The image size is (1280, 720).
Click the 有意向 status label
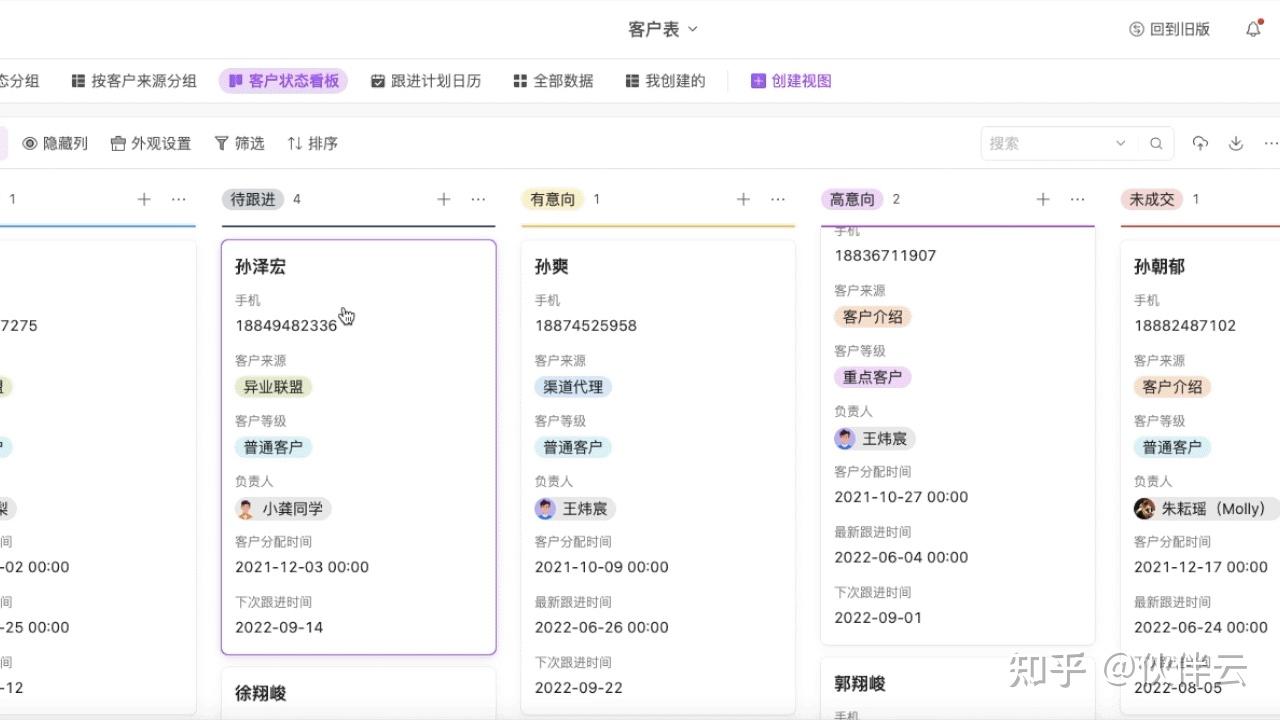[x=553, y=200]
